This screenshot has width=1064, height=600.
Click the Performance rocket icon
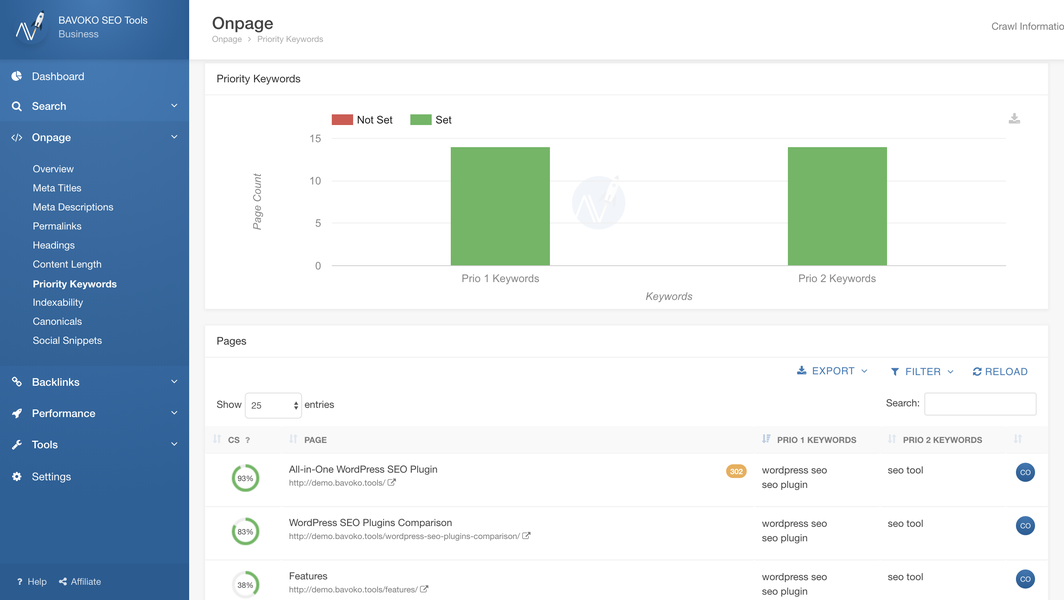(x=16, y=413)
